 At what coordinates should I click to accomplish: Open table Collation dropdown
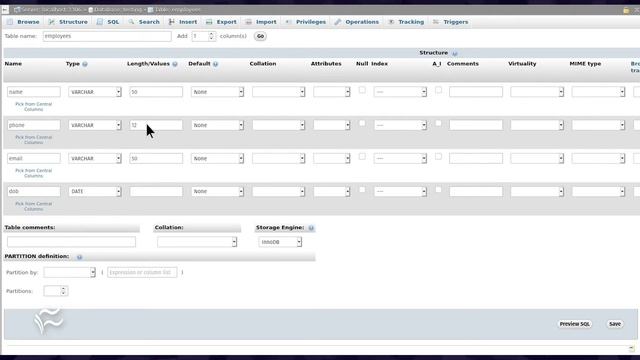(197, 242)
